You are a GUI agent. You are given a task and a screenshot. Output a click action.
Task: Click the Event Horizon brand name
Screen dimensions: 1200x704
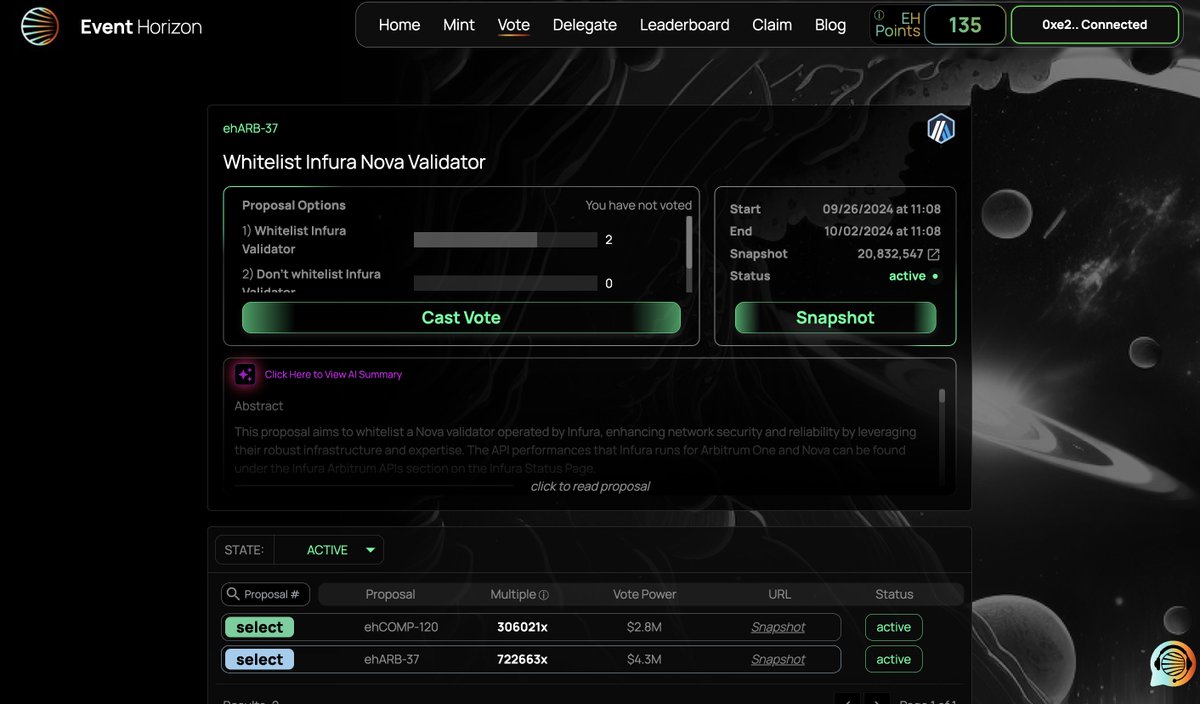point(141,27)
